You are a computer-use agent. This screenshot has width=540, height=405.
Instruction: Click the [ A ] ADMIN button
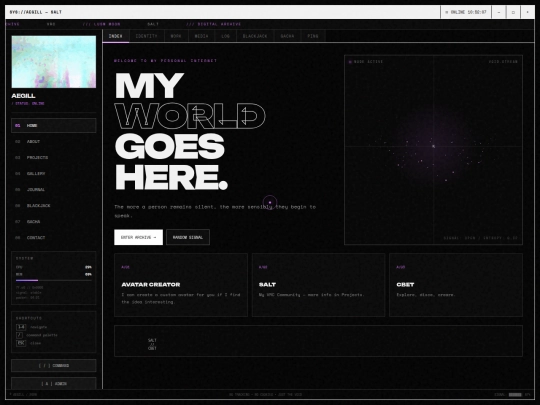click(54, 384)
